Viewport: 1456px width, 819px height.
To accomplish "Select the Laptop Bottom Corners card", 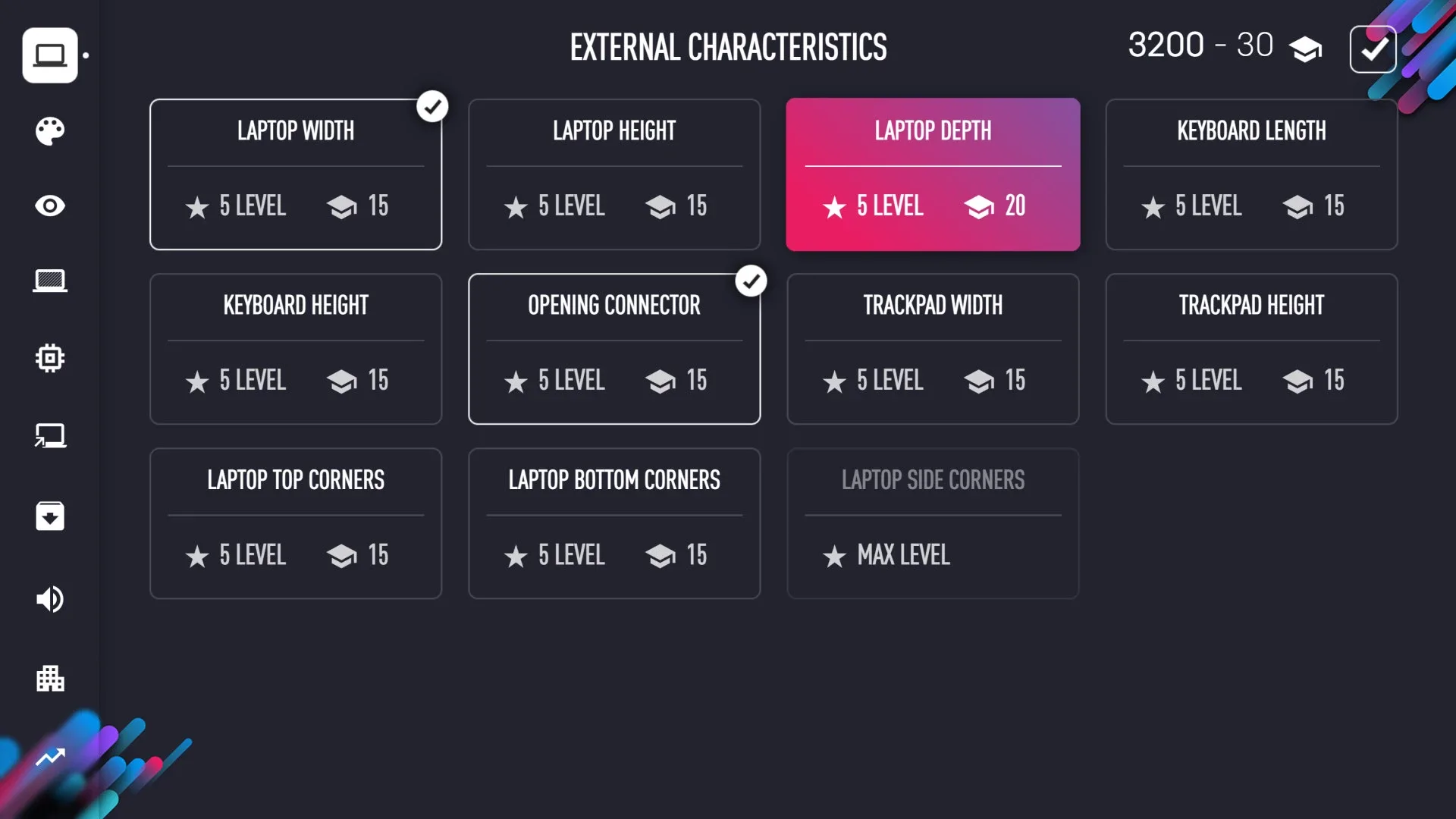I will pyautogui.click(x=614, y=523).
